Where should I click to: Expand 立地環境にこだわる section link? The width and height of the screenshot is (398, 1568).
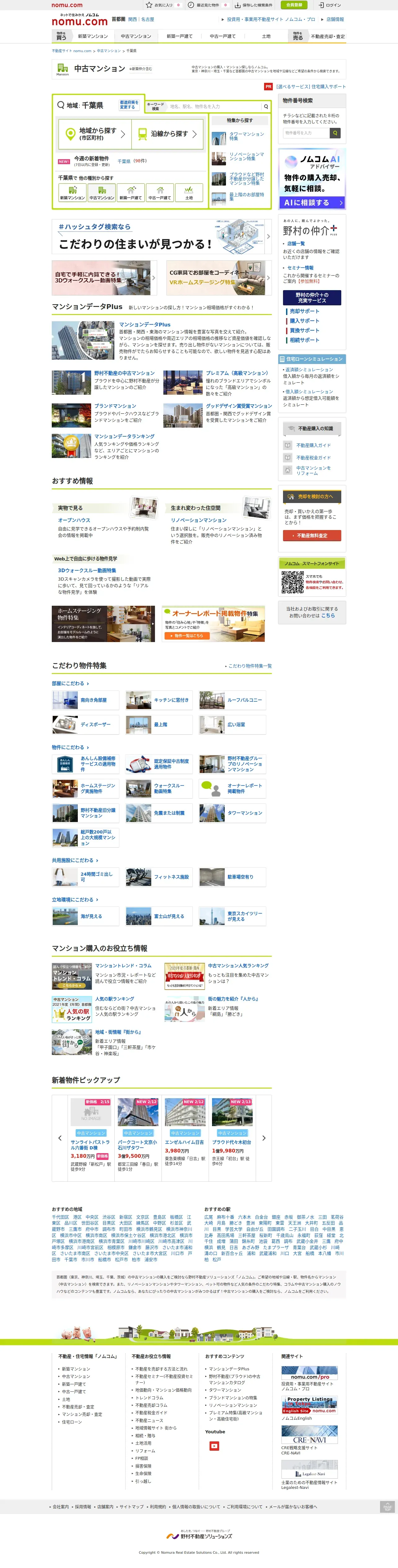coord(75,900)
